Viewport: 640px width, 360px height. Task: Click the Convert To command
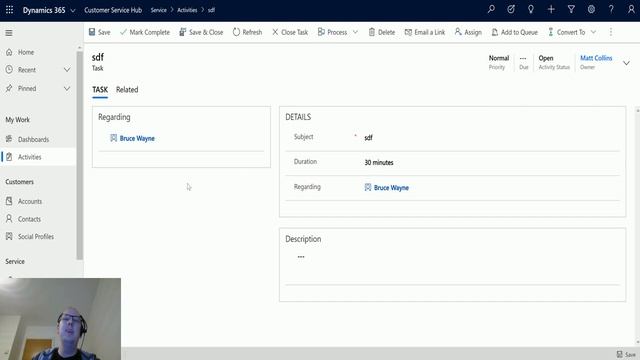point(567,32)
